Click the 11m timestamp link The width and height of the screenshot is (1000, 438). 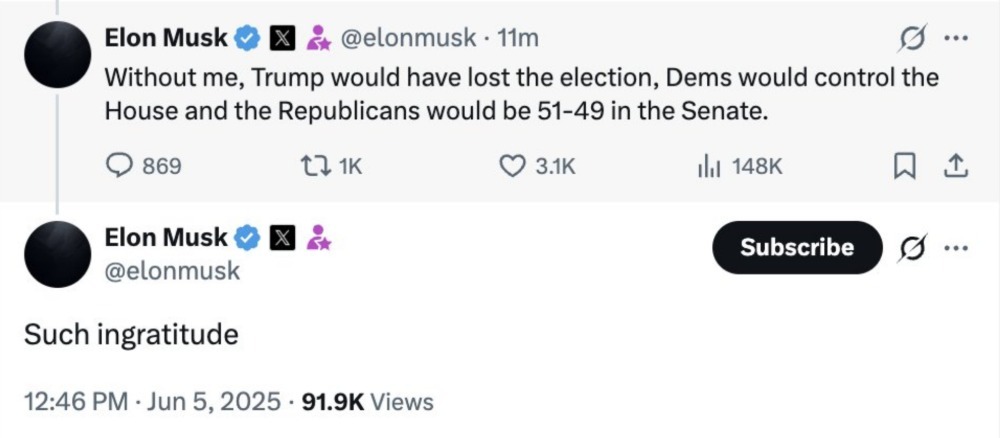(x=518, y=39)
